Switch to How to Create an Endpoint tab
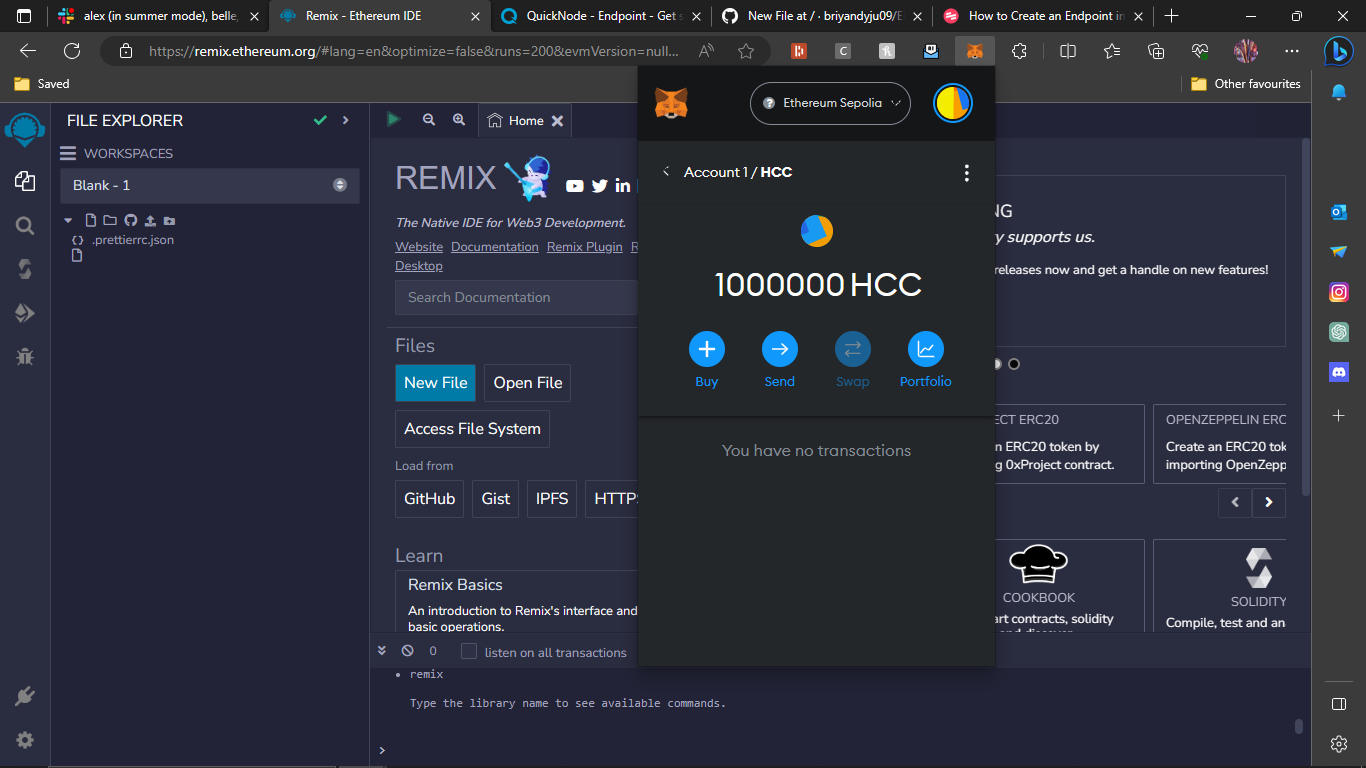Screen dimensions: 1366x768 1042,16
